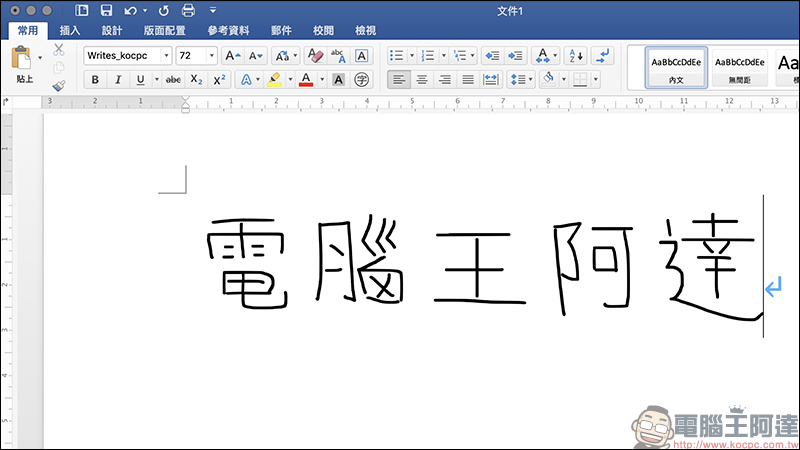This screenshot has width=800, height=450.
Task: Click the Print icon in title bar
Action: (188, 10)
